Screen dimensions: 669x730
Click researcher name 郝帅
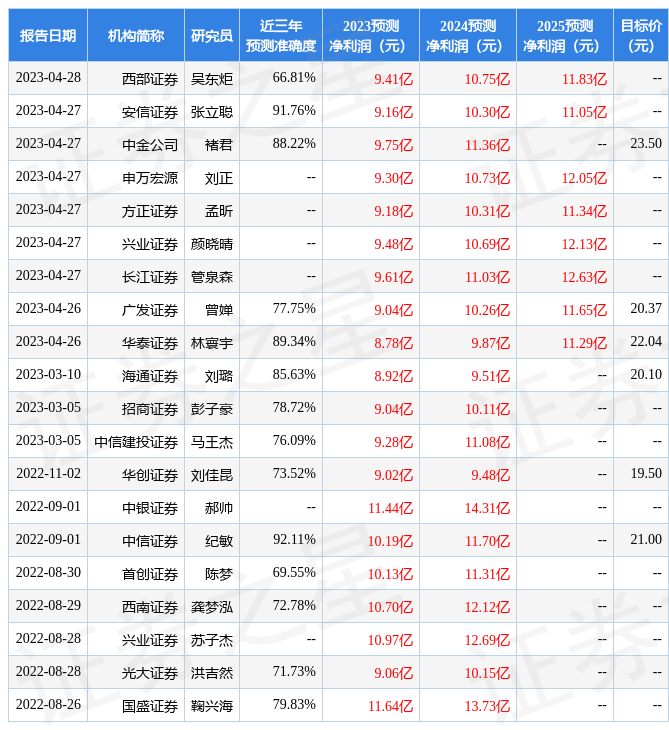[x=219, y=508]
